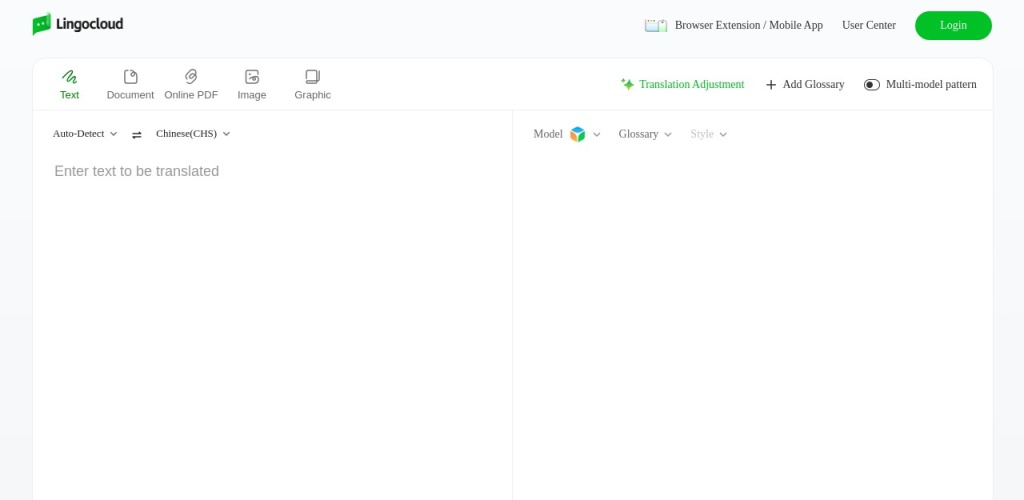1024x500 pixels.
Task: Click the plus icon for Add Glossary
Action: (771, 85)
